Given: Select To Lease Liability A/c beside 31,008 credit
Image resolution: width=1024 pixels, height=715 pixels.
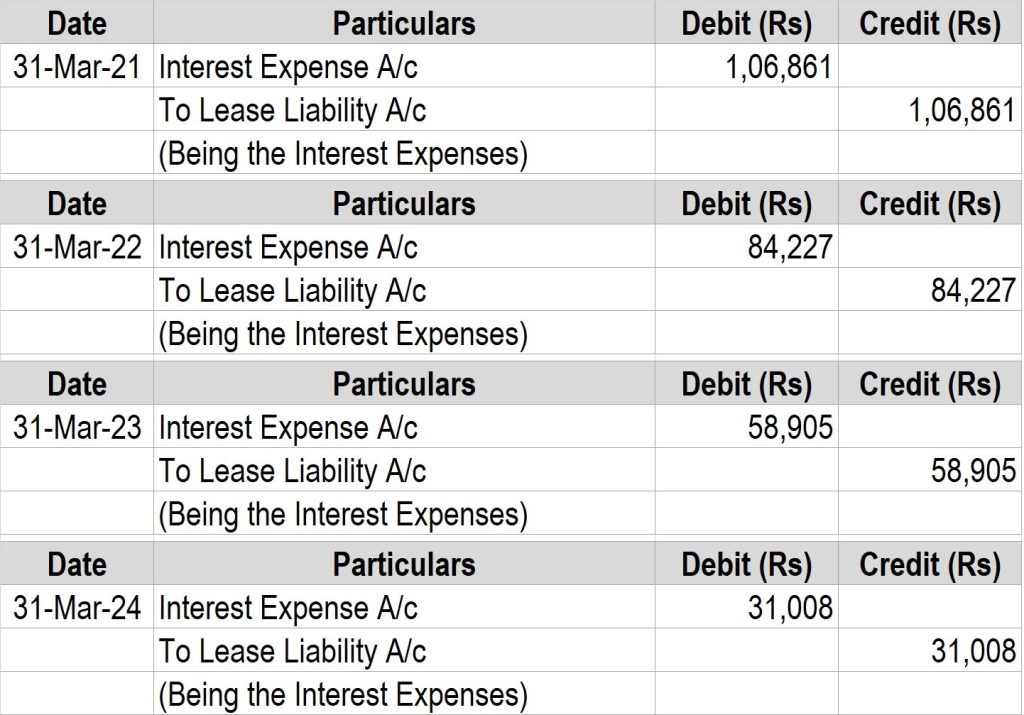Looking at the screenshot, I should (x=292, y=652).
